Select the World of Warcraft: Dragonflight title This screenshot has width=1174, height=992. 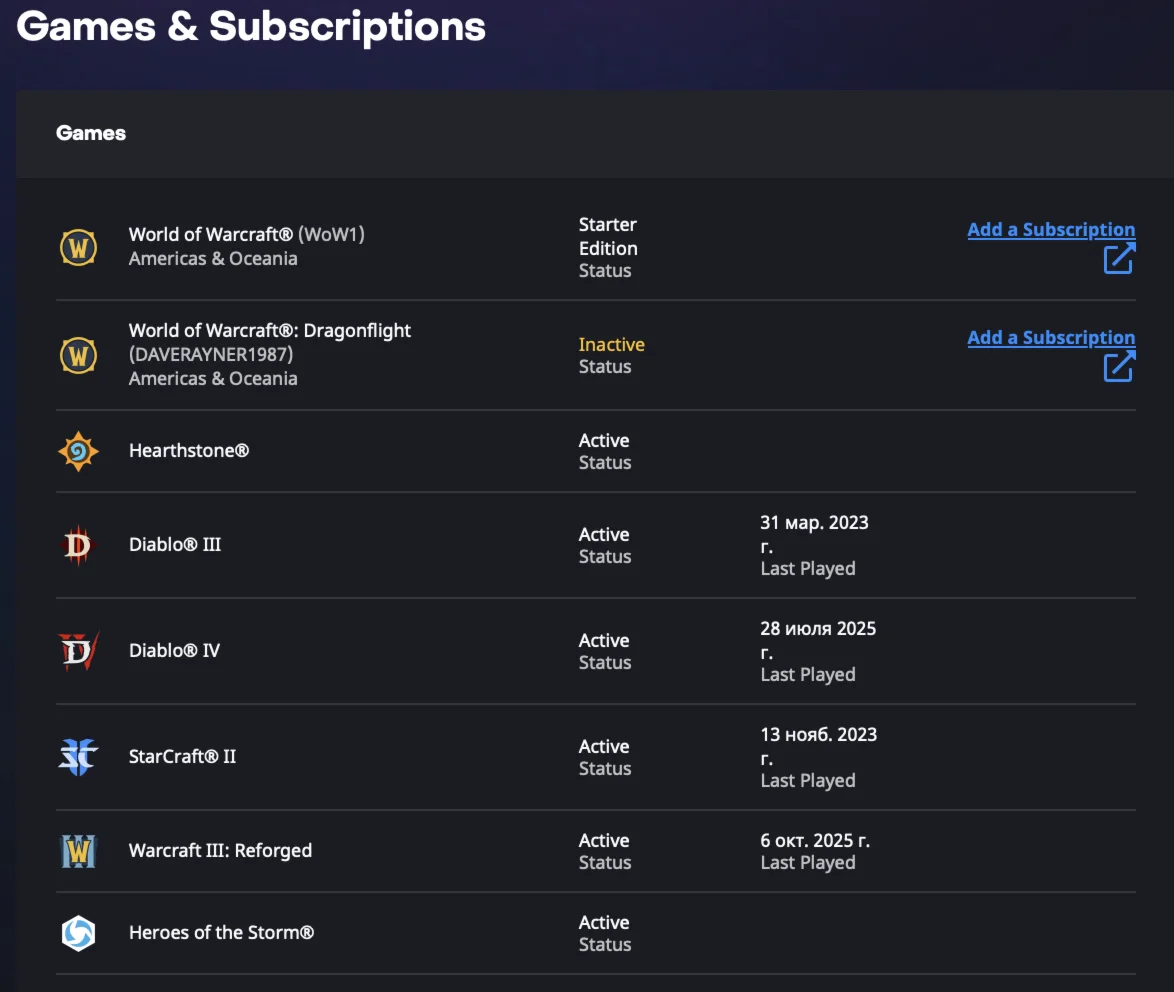270,330
